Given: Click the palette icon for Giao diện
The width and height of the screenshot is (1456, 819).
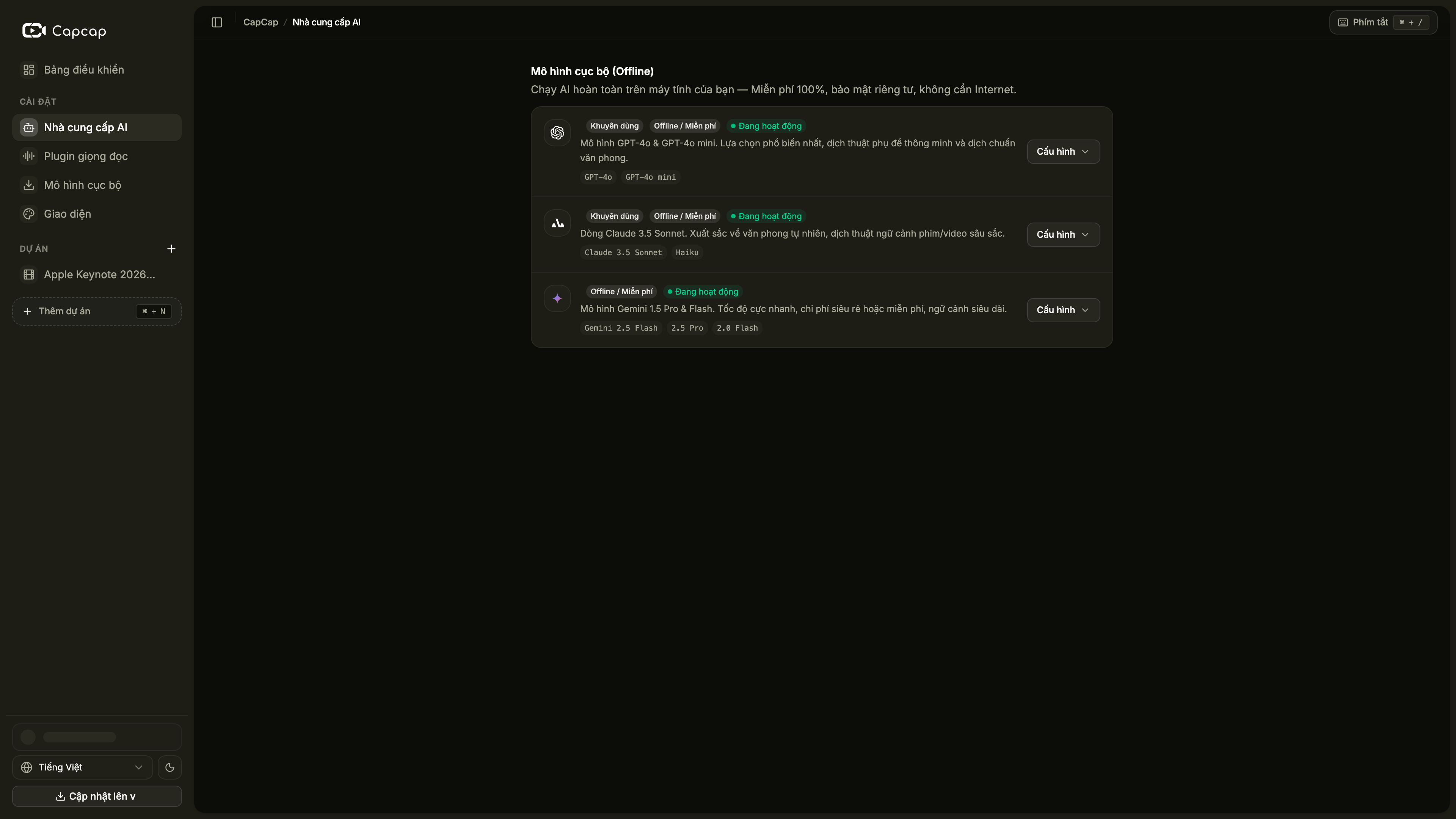Looking at the screenshot, I should coord(29,213).
